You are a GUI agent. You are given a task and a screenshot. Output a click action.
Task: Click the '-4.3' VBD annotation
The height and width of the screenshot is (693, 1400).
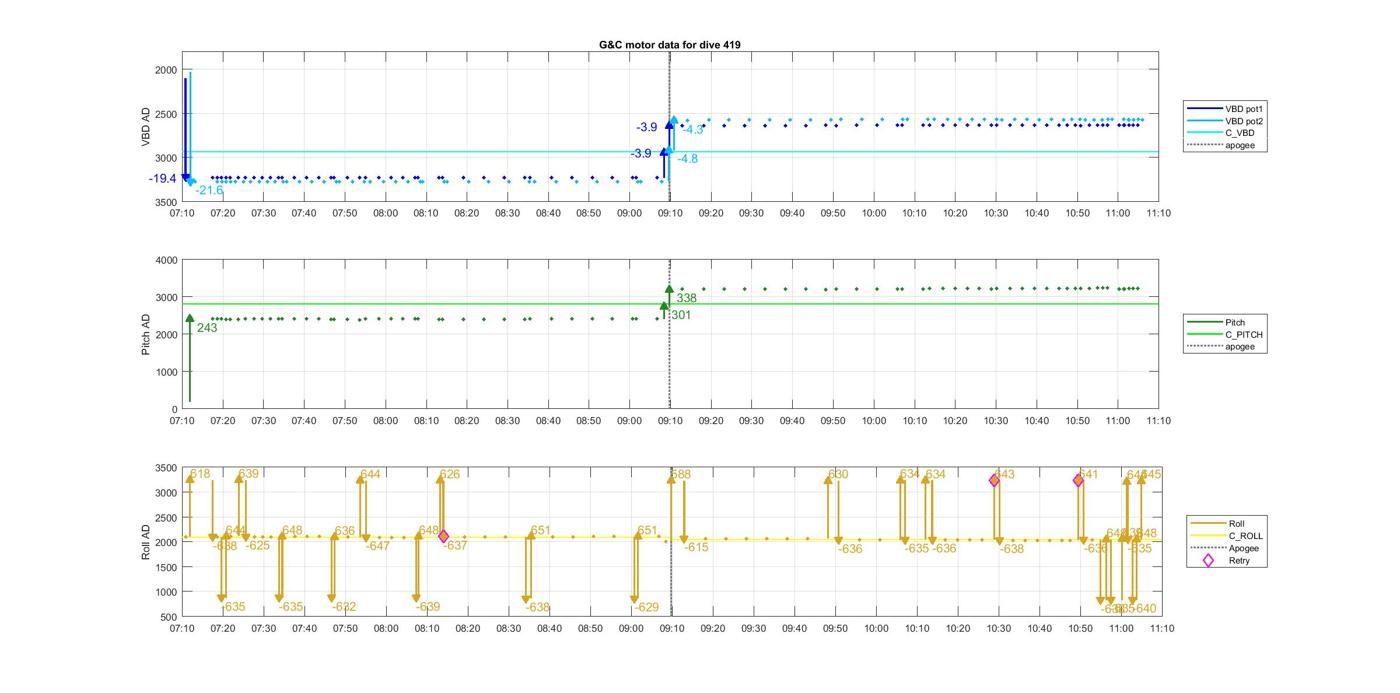(x=693, y=130)
